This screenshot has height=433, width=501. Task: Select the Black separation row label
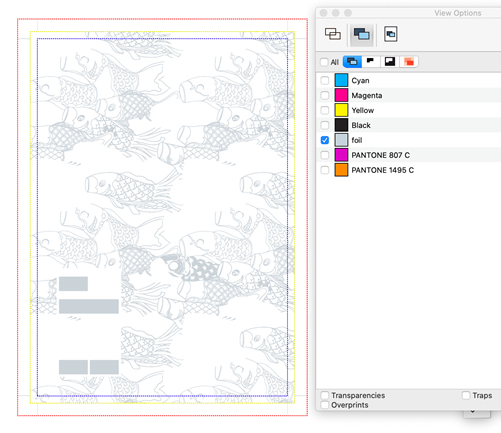(x=361, y=125)
